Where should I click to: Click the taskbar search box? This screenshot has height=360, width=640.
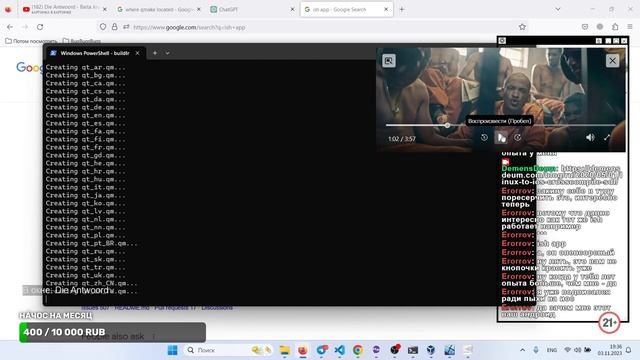click(x=229, y=350)
